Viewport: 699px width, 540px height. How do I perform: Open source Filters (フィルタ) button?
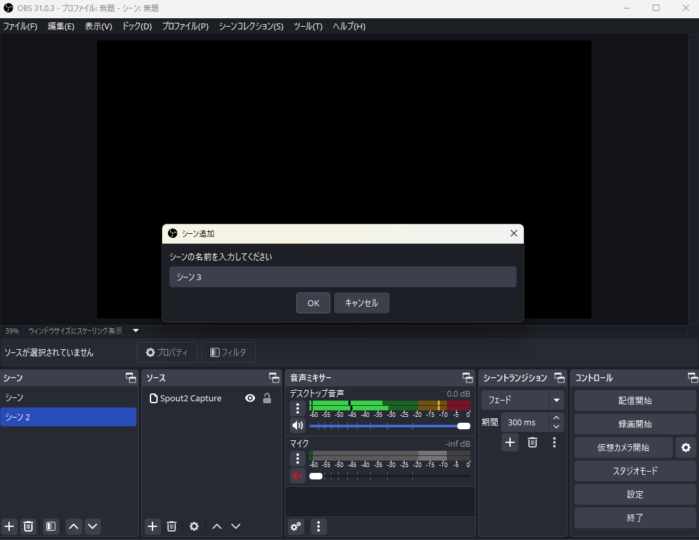(228, 352)
